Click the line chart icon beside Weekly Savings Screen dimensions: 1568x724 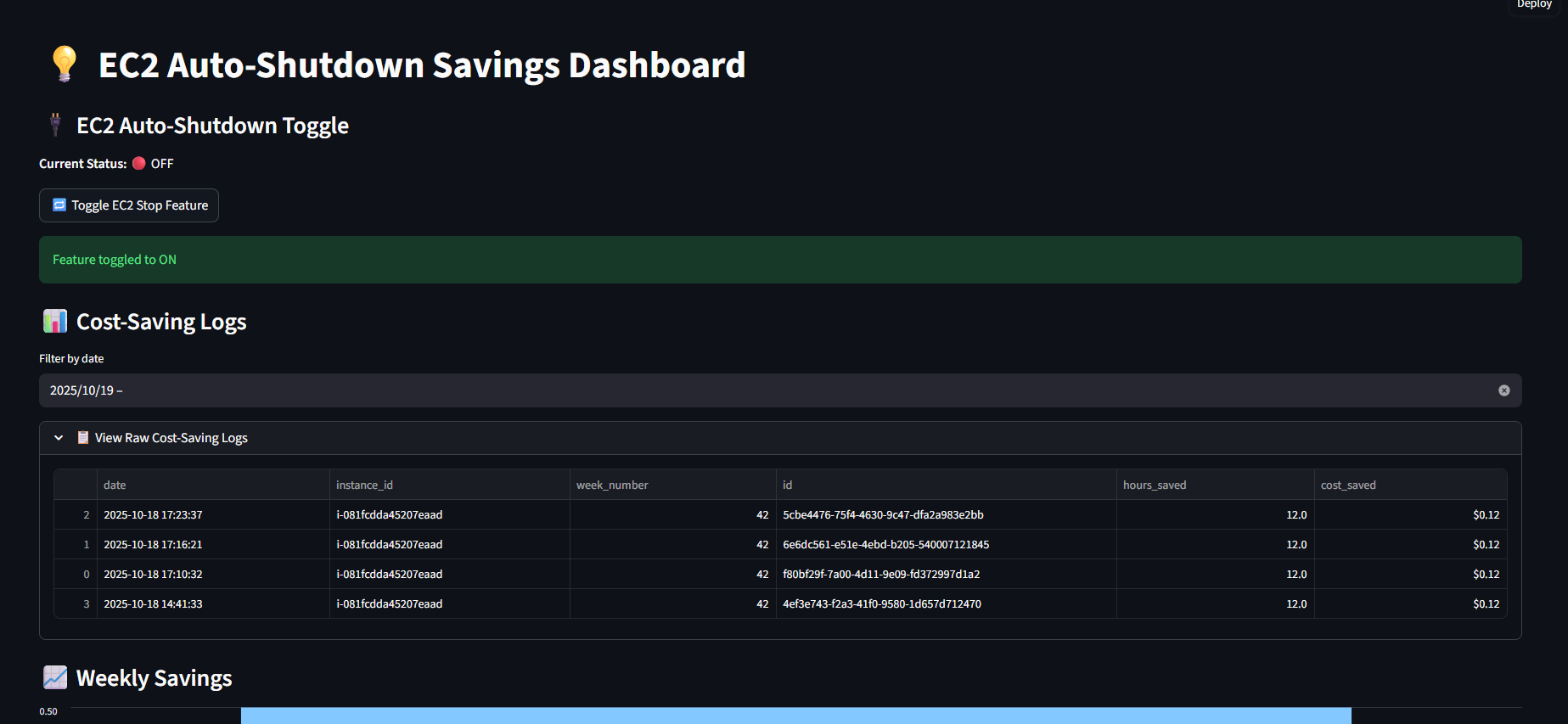point(55,677)
